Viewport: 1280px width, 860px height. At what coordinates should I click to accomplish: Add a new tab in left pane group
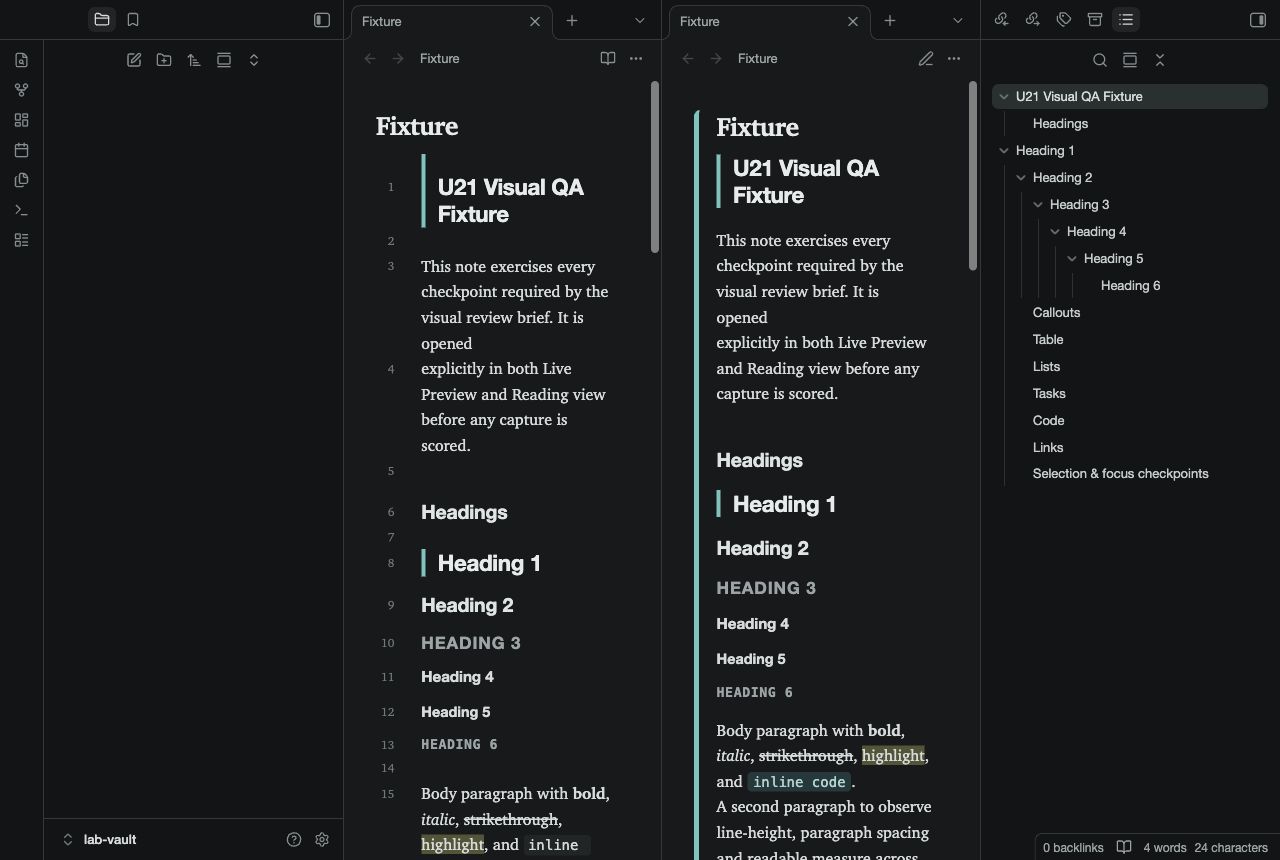point(572,20)
